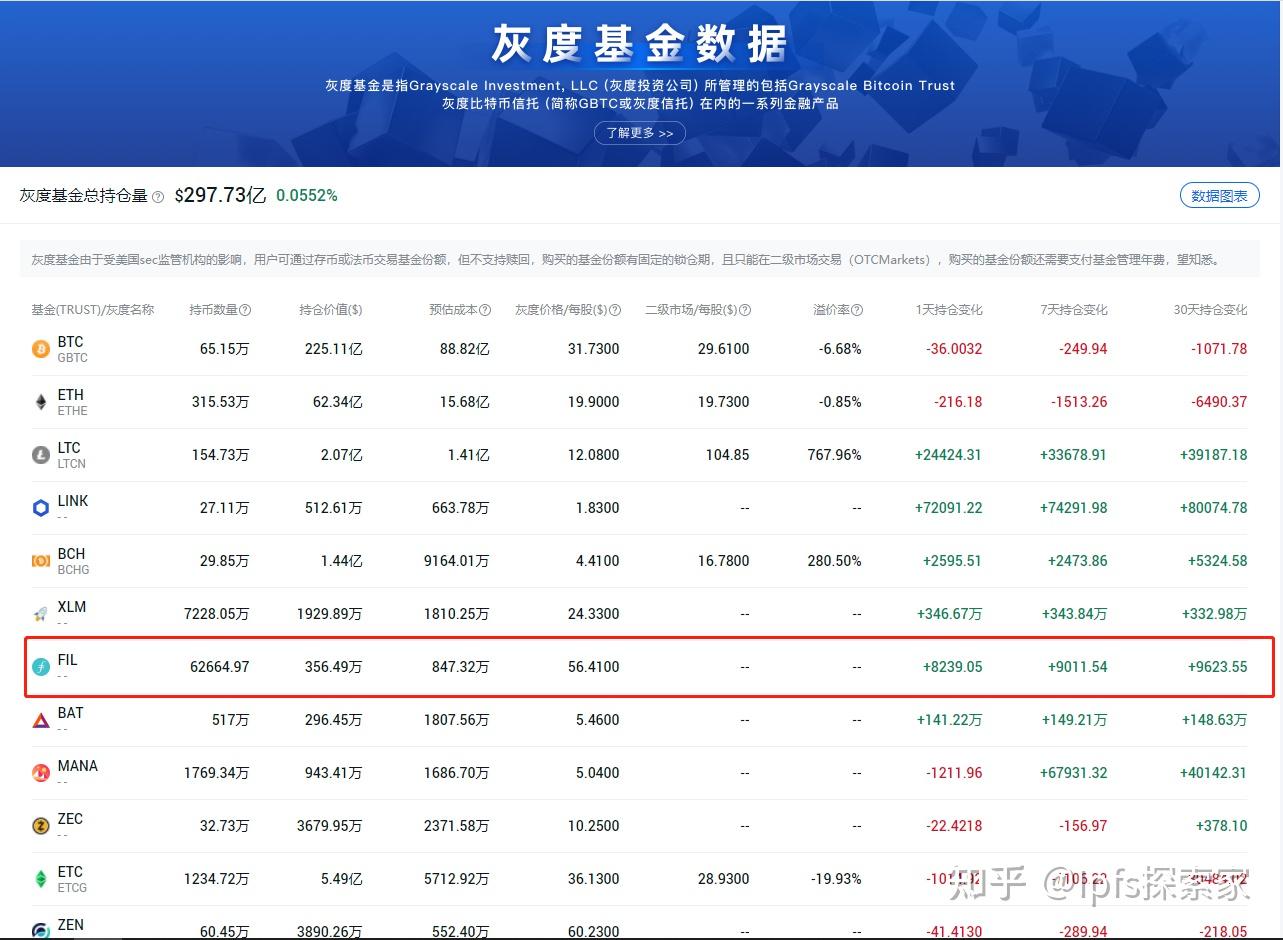The width and height of the screenshot is (1283, 940).
Task: Click the BCH coin logo icon
Action: click(40, 561)
